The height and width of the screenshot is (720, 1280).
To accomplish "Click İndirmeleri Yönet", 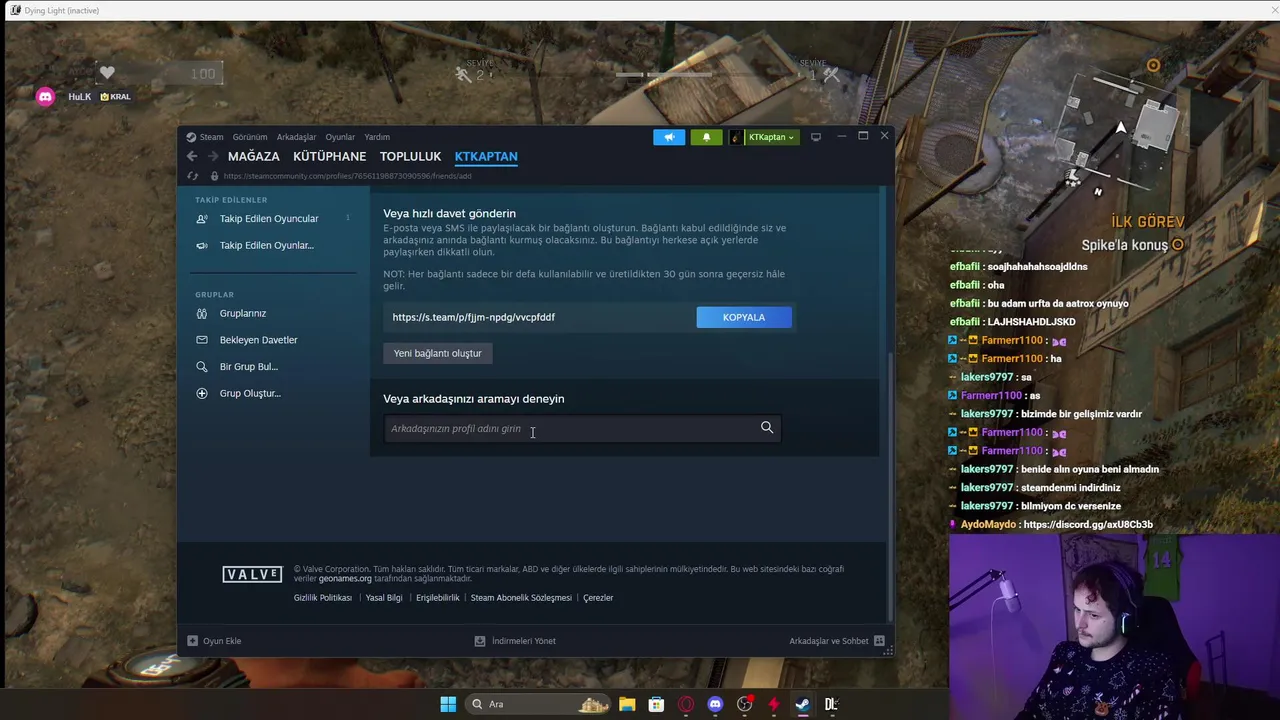I will (x=515, y=641).
